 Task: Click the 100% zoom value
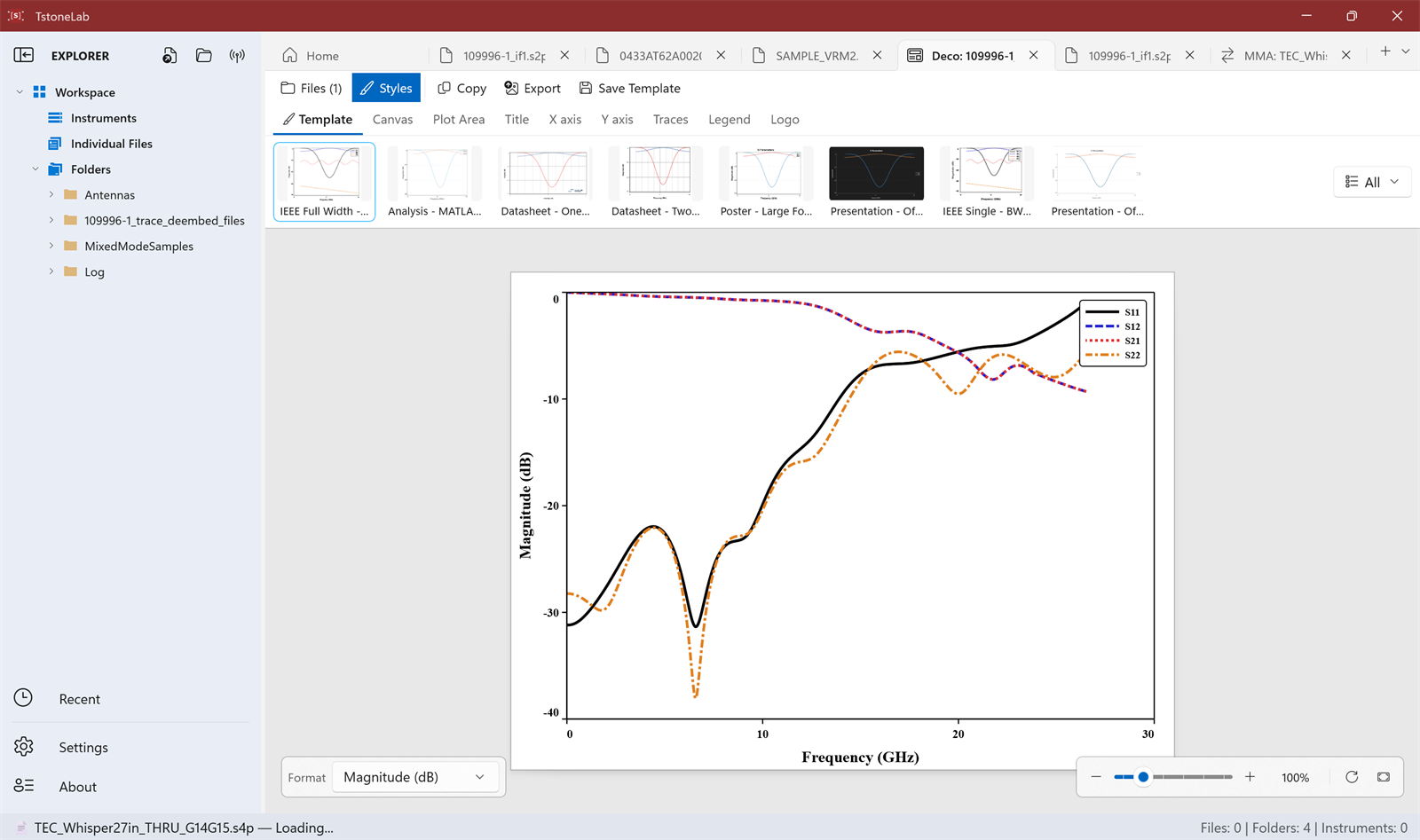pyautogui.click(x=1295, y=778)
